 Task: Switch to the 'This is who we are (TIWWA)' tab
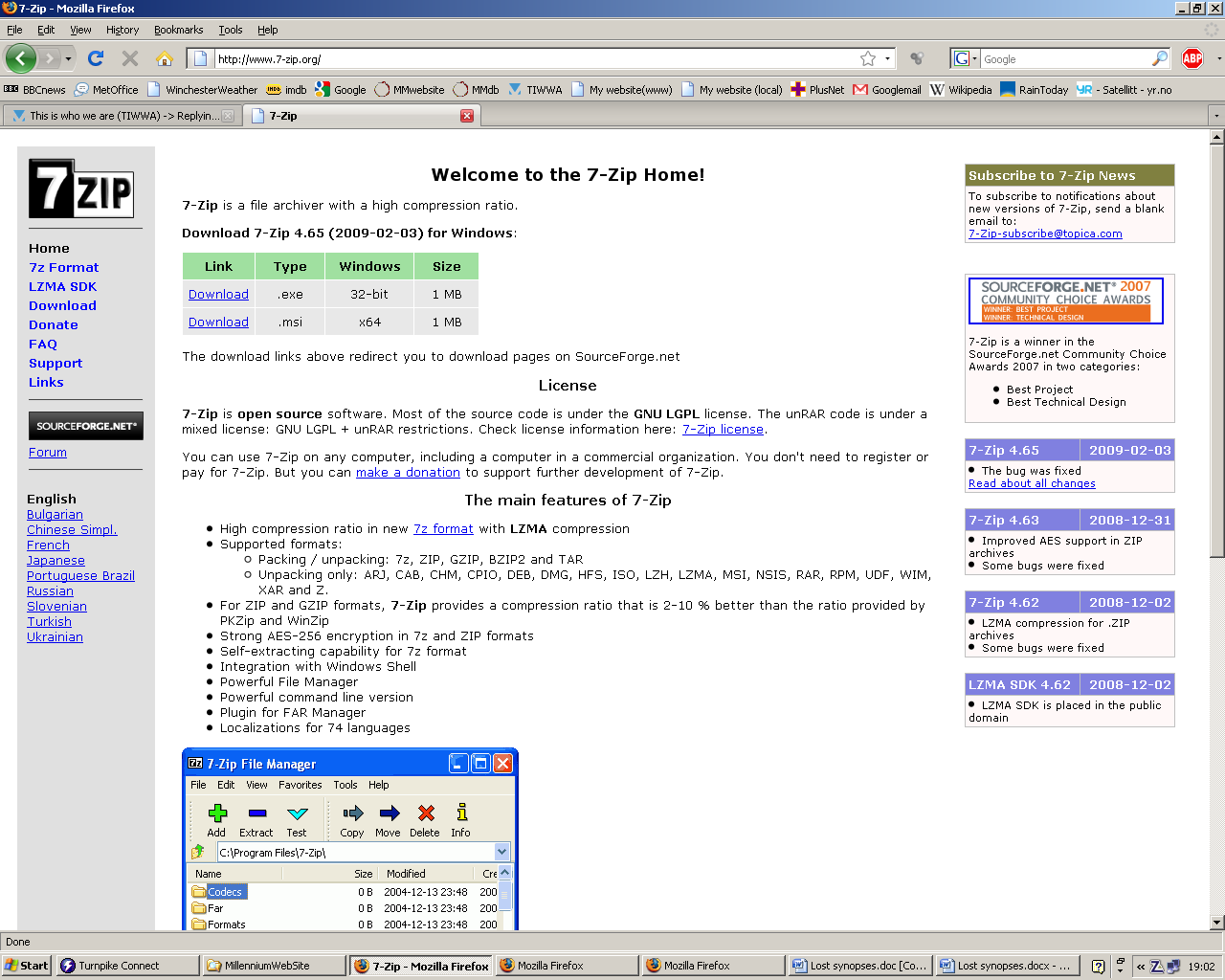click(x=121, y=116)
